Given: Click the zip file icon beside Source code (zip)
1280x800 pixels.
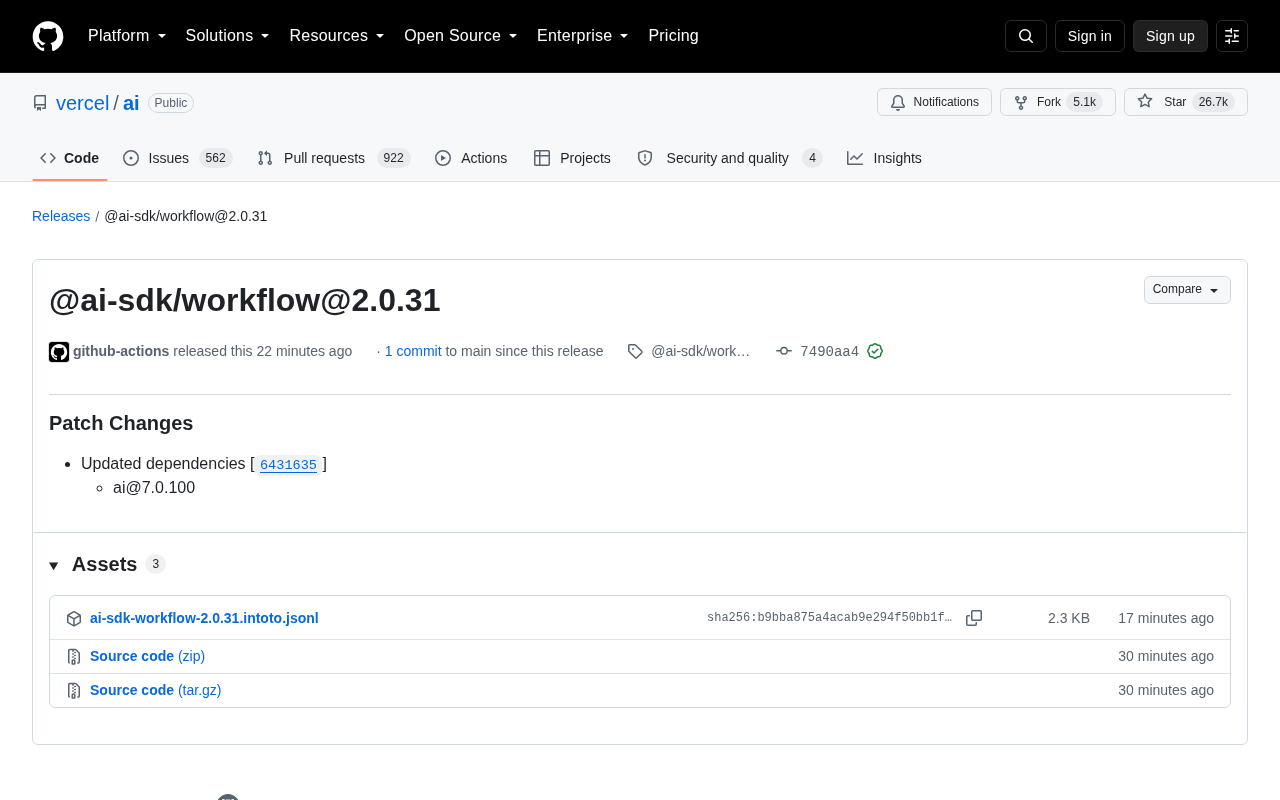Looking at the screenshot, I should (x=74, y=657).
